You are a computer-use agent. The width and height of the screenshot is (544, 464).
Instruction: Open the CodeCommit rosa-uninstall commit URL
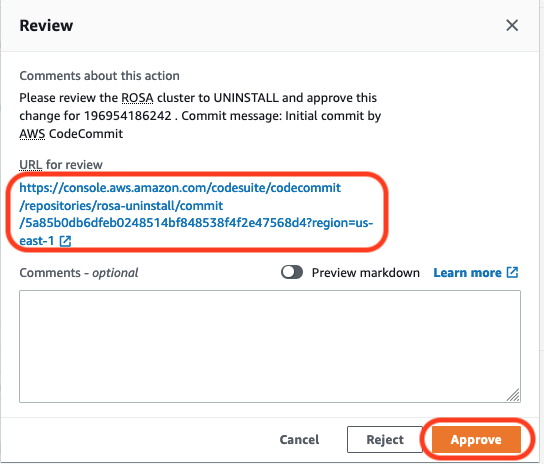click(196, 214)
